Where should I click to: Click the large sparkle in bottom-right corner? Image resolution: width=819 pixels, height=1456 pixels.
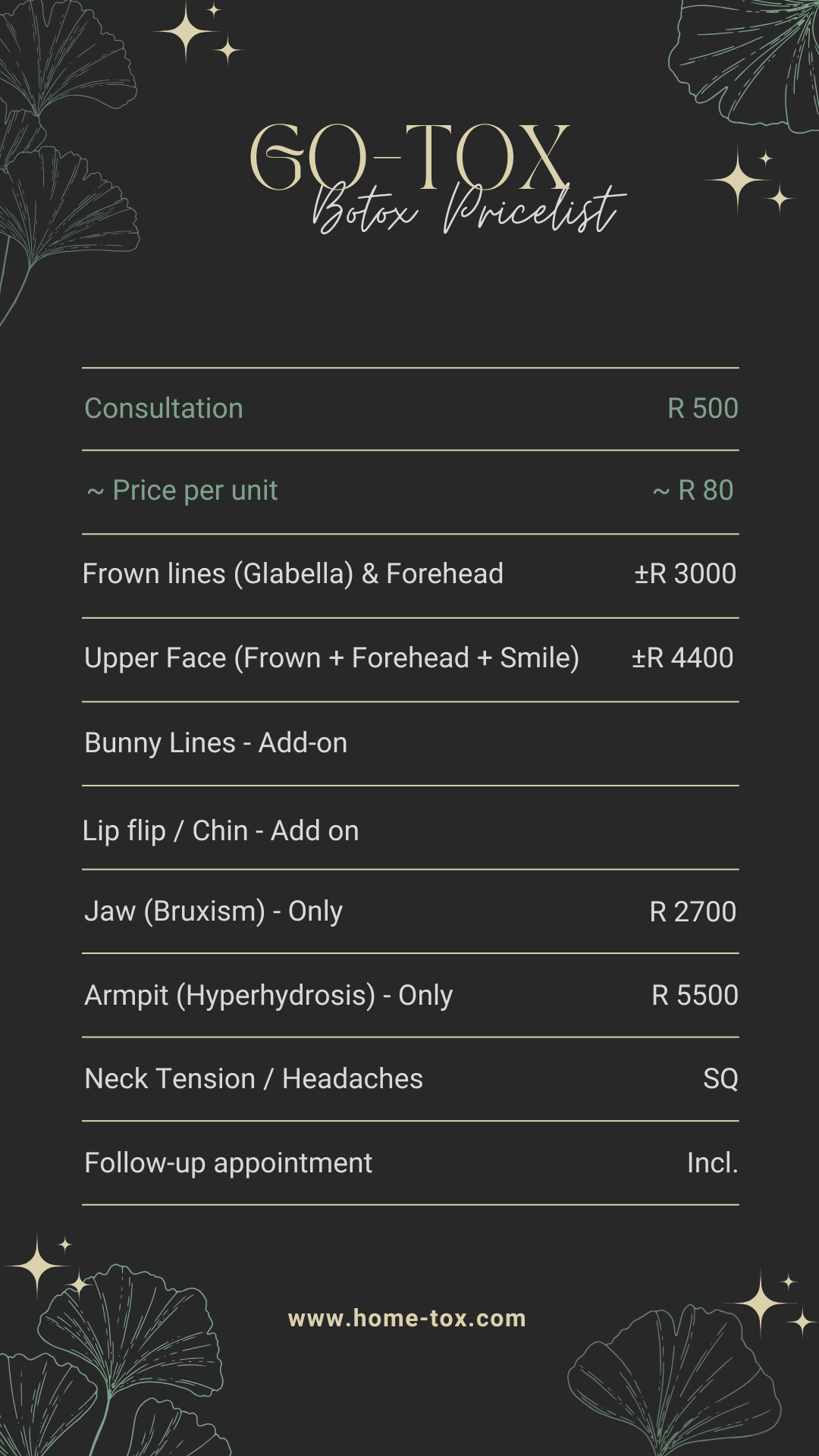[761, 1303]
